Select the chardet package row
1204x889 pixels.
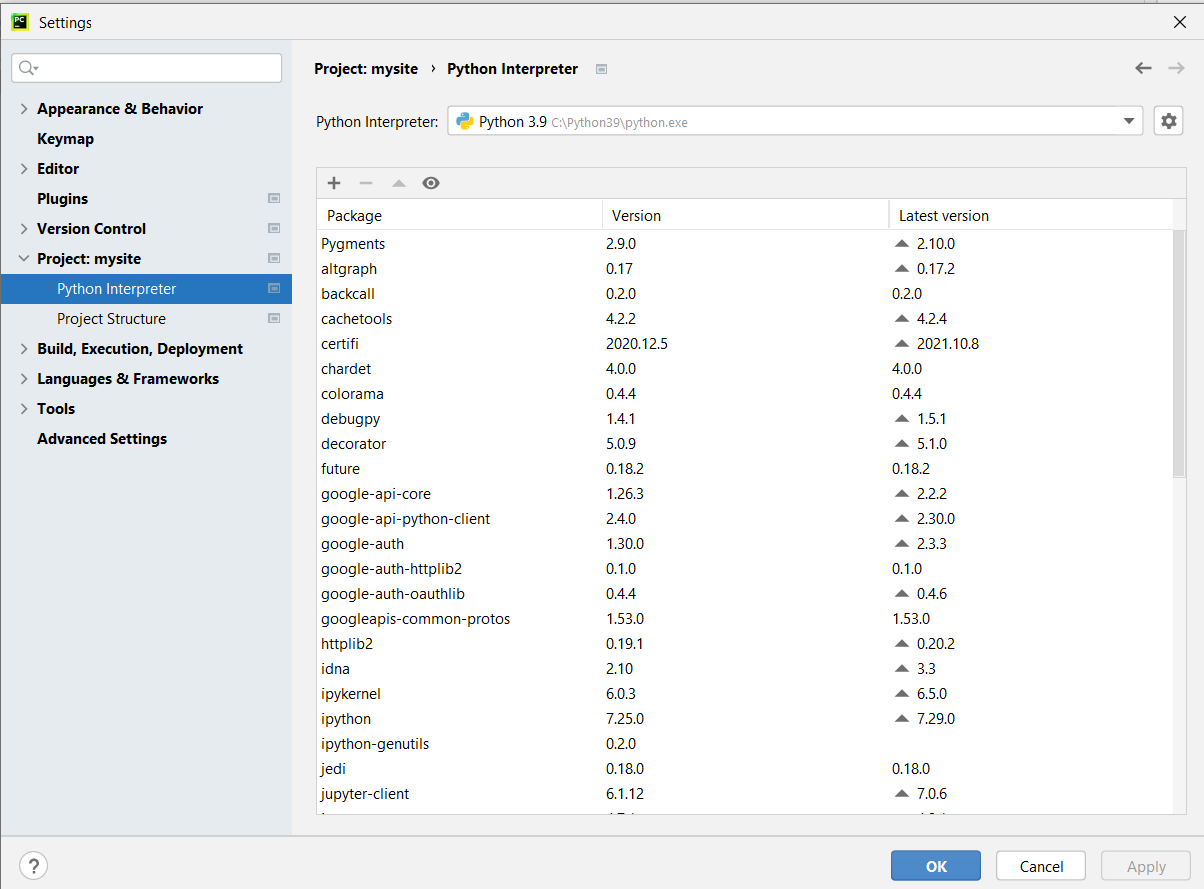[x=745, y=369]
